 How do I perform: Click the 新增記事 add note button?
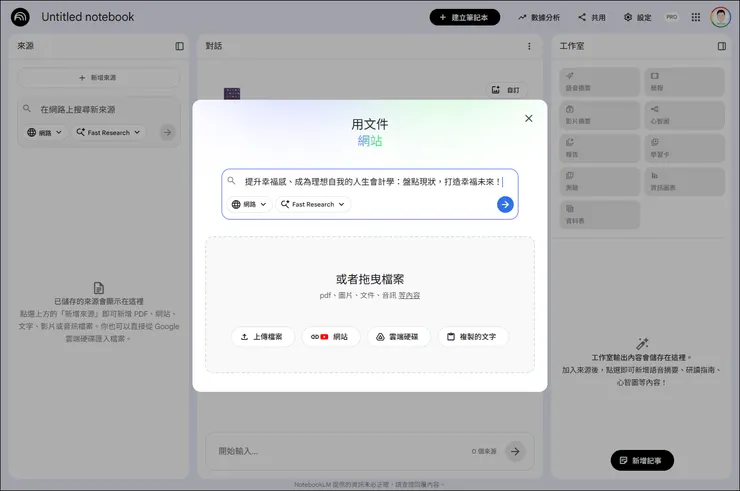pos(642,460)
